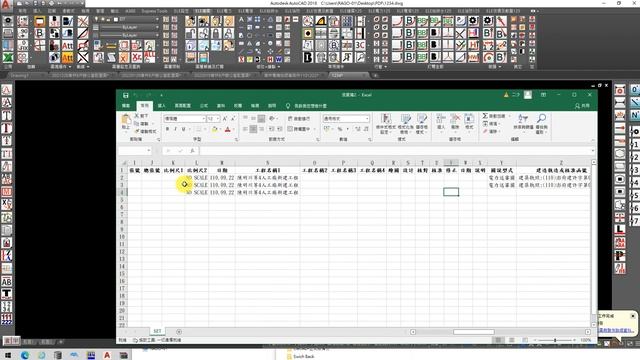Click the Excel zoom slider in status bar
Image resolution: width=640 pixels, height=360 pixels.
click(x=555, y=340)
